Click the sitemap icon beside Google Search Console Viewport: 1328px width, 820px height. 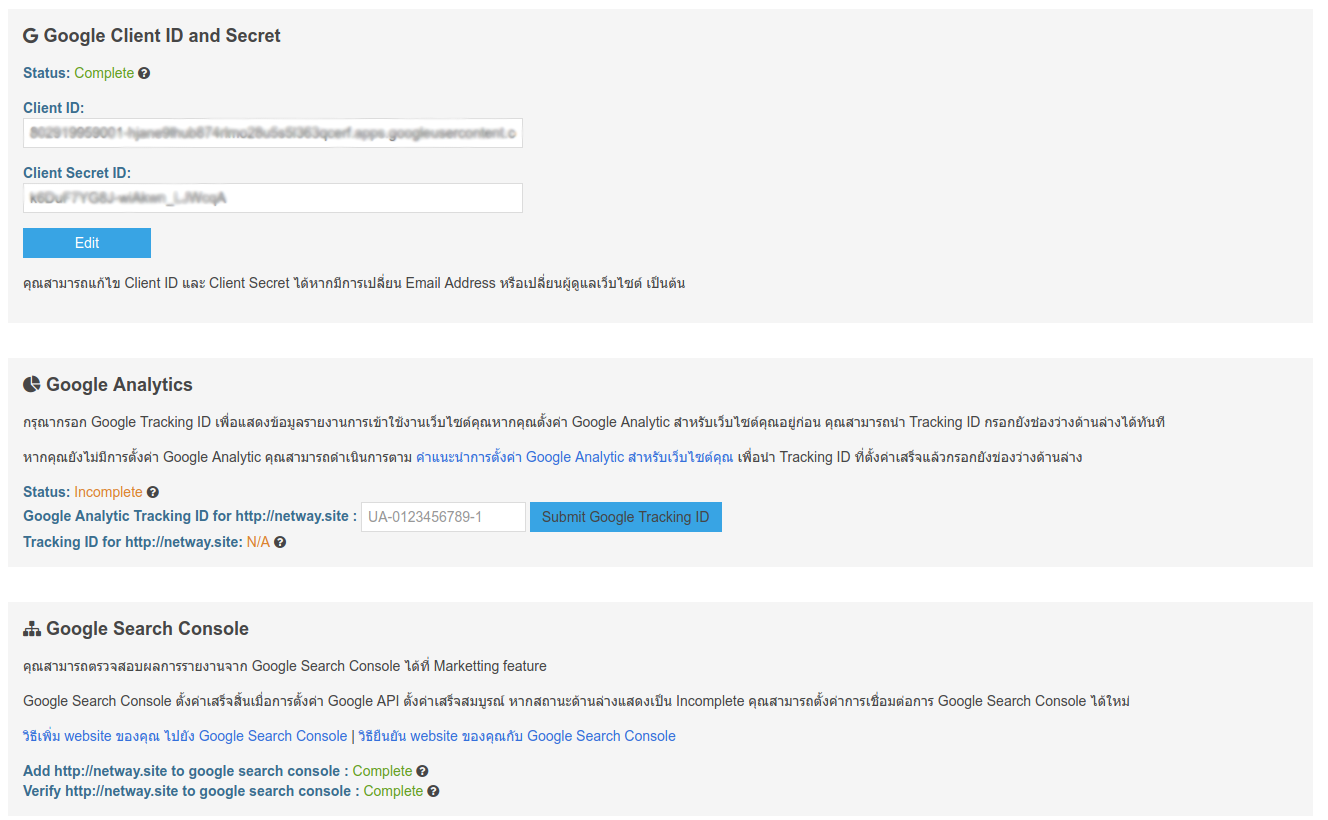32,629
